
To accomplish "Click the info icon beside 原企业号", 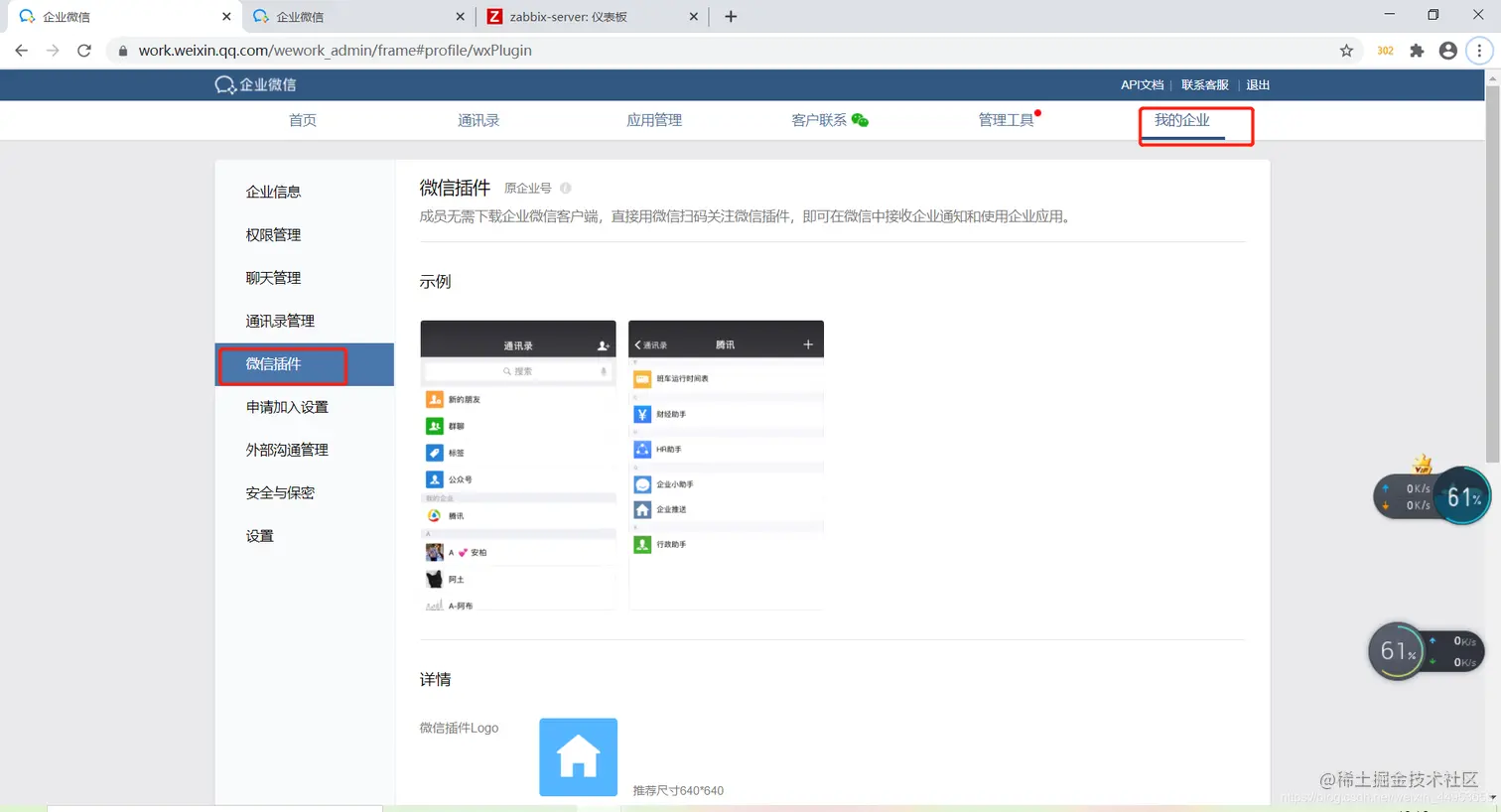I will click(x=564, y=187).
